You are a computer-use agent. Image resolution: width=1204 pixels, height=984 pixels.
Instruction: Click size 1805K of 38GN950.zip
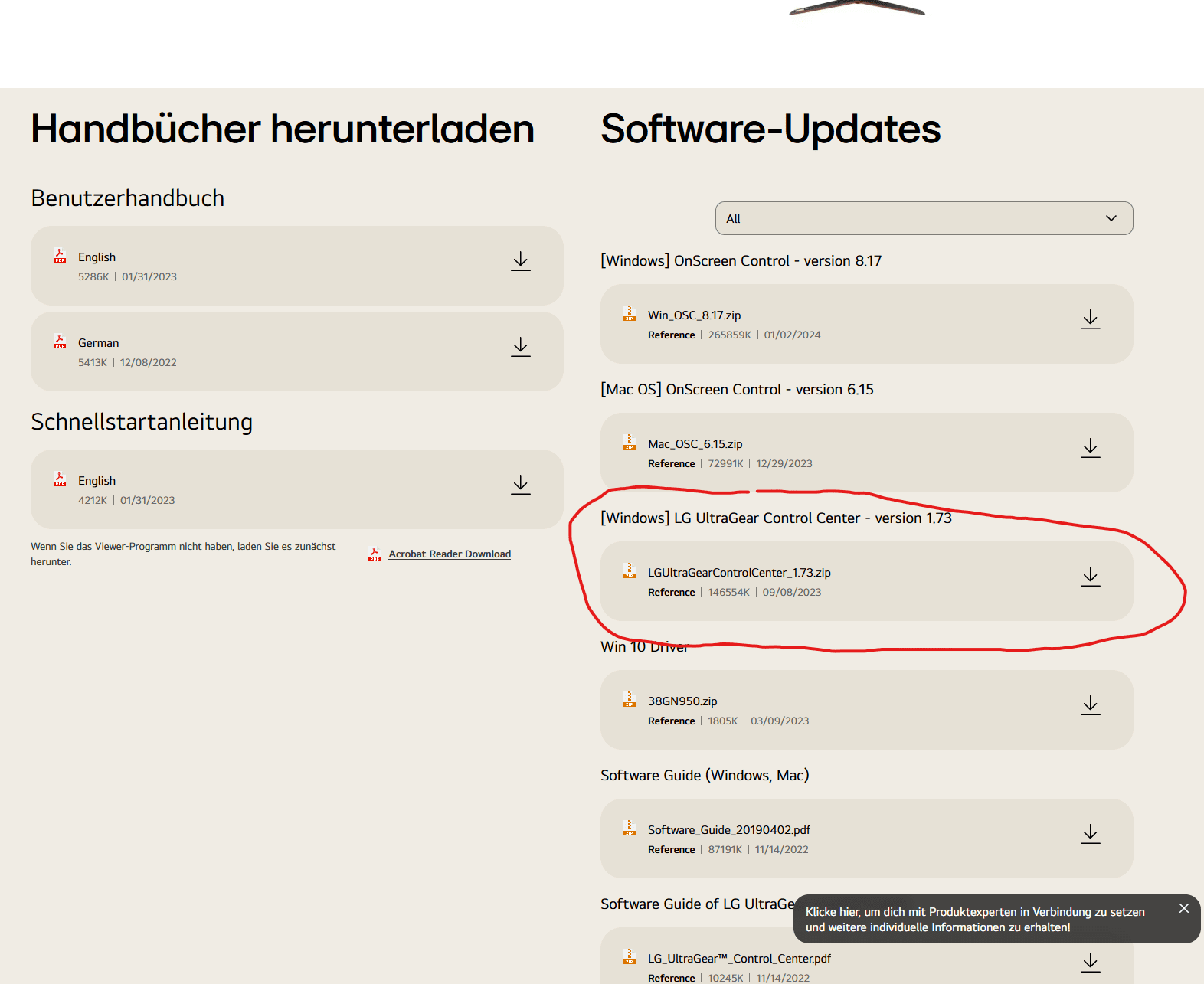pyautogui.click(x=723, y=721)
